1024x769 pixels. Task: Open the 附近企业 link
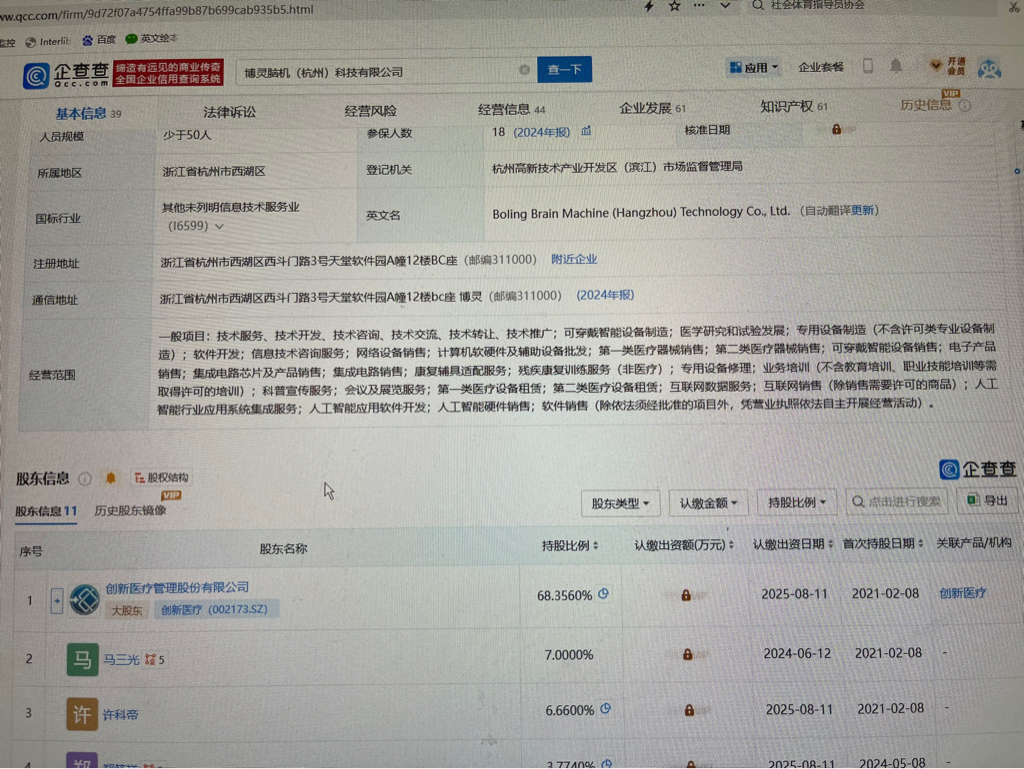click(x=573, y=259)
